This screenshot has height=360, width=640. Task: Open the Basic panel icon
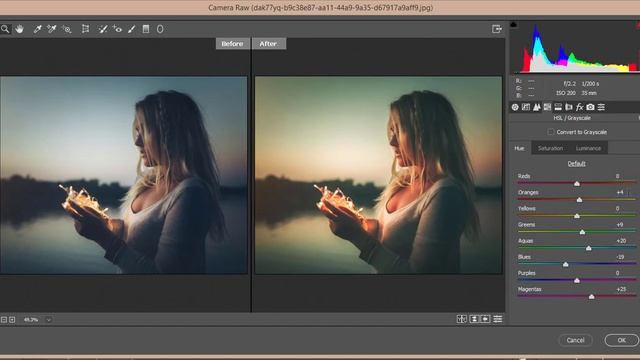[515, 107]
